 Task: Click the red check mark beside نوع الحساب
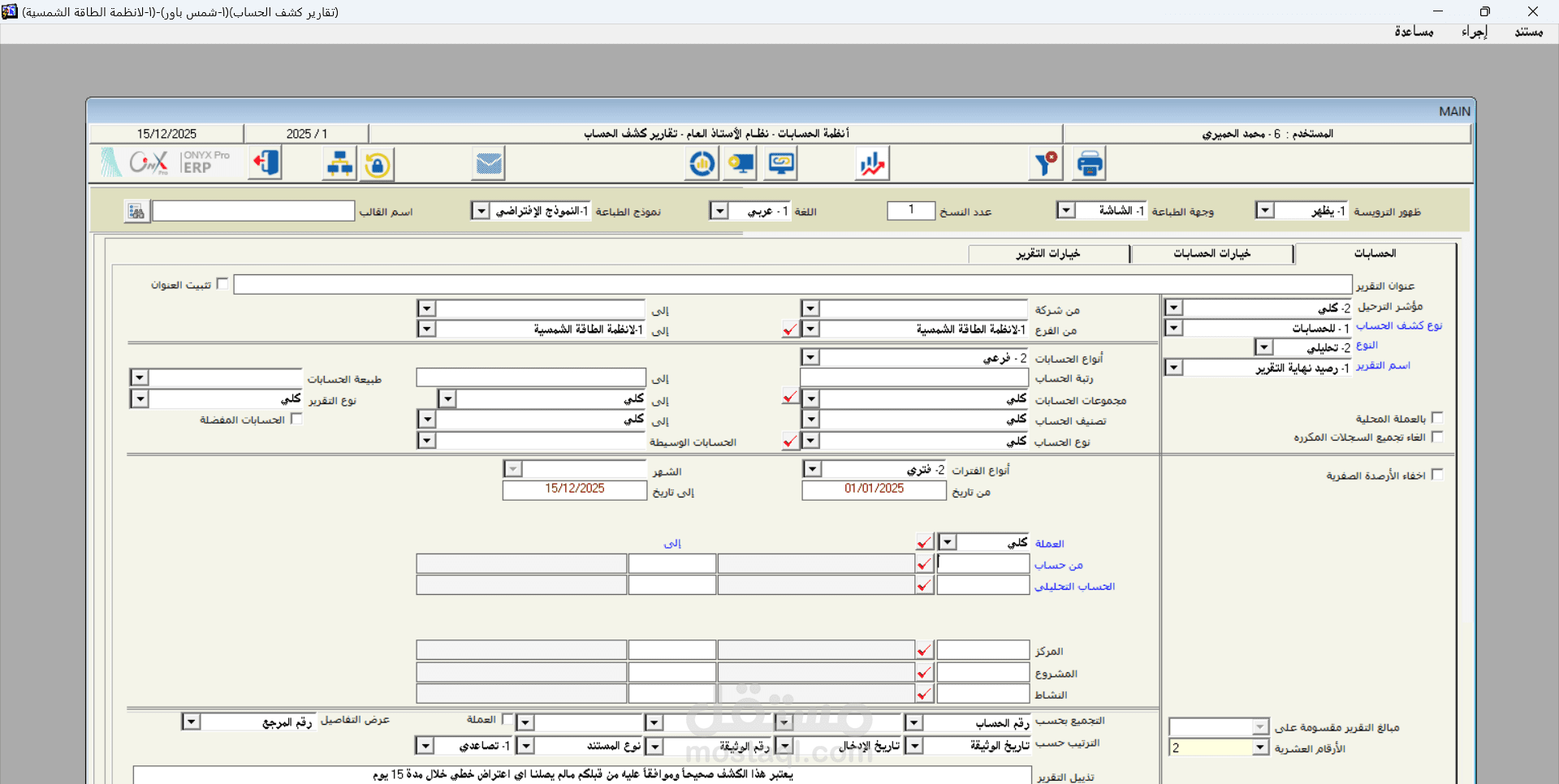tap(790, 441)
